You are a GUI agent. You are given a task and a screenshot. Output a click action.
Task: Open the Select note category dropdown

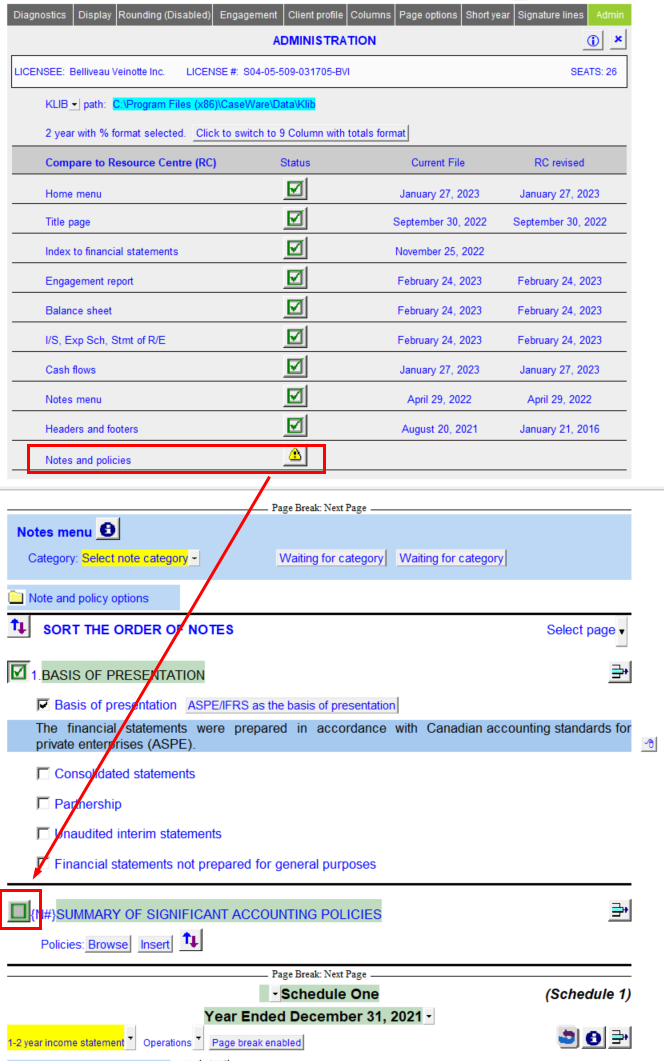tap(194, 559)
